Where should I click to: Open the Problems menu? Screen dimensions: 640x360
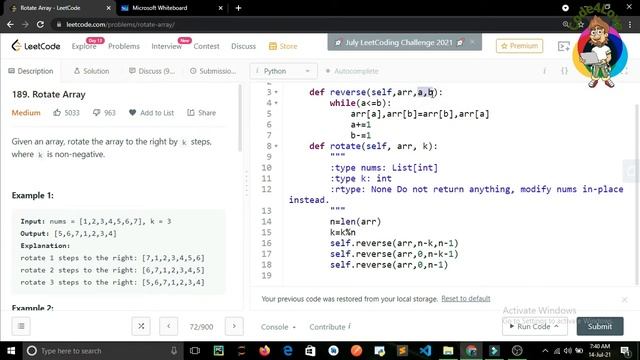pyautogui.click(x=124, y=46)
